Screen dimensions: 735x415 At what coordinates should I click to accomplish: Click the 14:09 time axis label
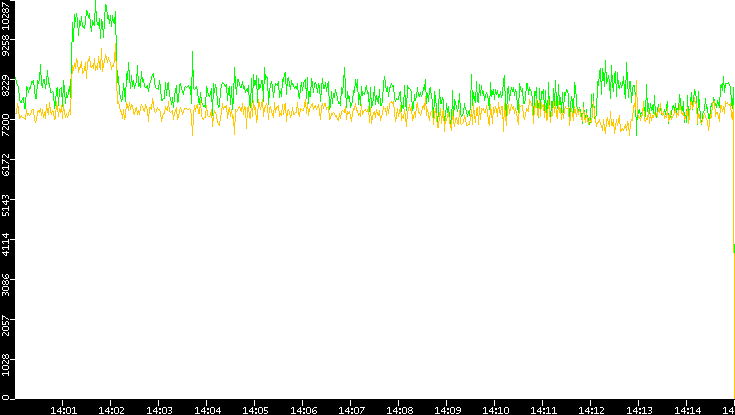(447, 410)
